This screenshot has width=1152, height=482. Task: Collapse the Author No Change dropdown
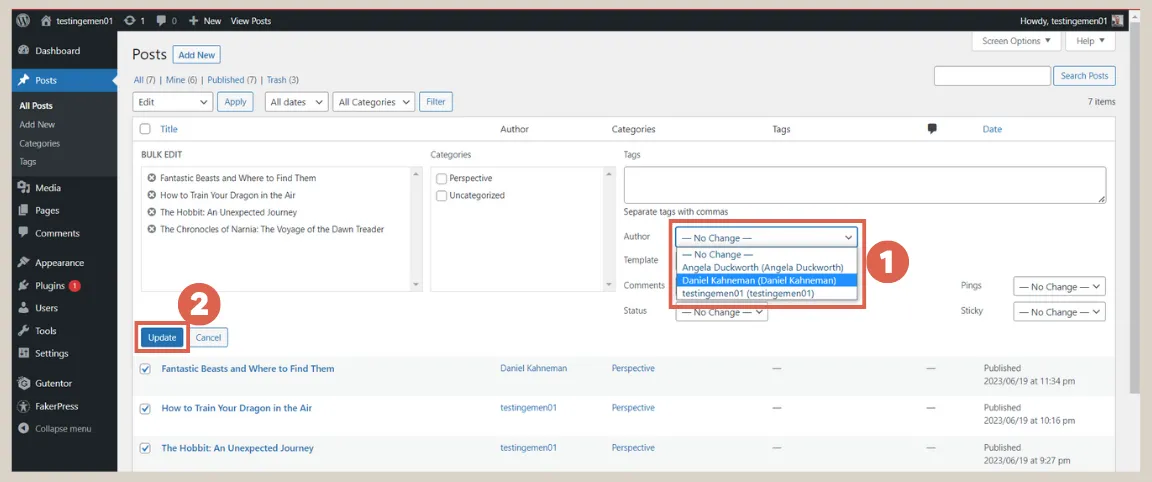766,238
